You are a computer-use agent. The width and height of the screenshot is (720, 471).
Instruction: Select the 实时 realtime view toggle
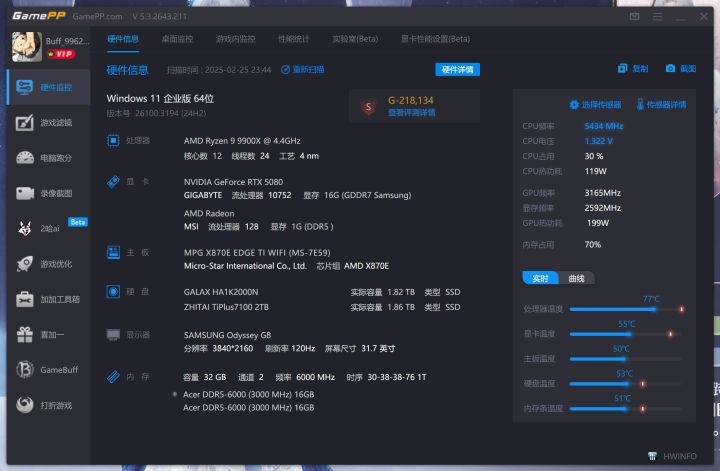[540, 278]
